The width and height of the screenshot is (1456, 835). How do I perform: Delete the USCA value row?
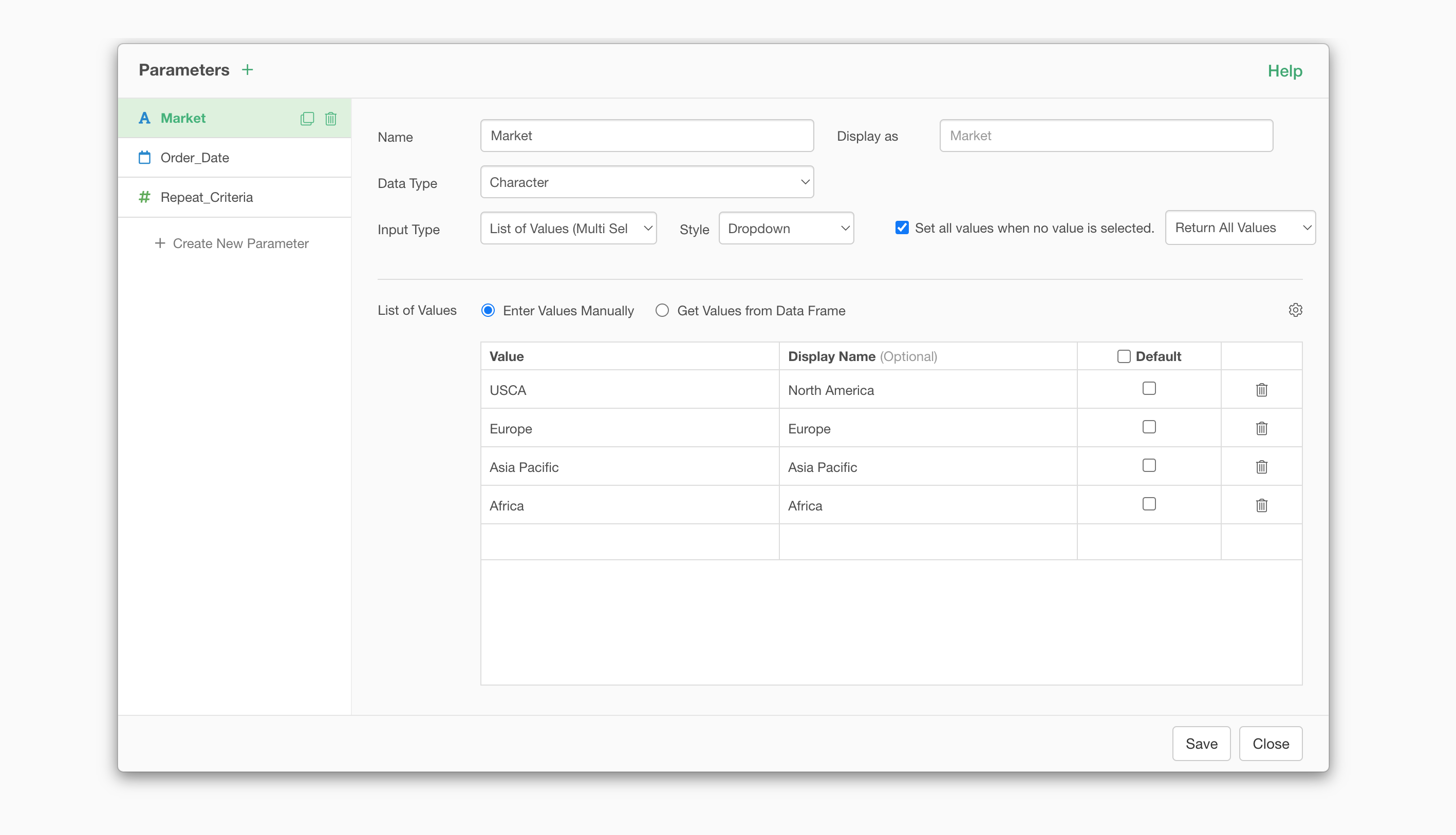coord(1261,390)
